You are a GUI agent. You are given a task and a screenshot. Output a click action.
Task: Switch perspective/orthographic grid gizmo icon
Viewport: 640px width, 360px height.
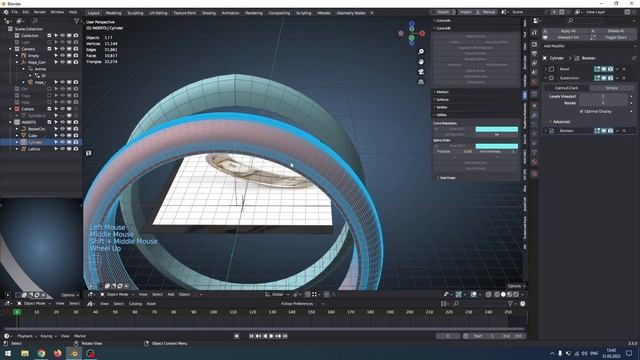pos(421,82)
